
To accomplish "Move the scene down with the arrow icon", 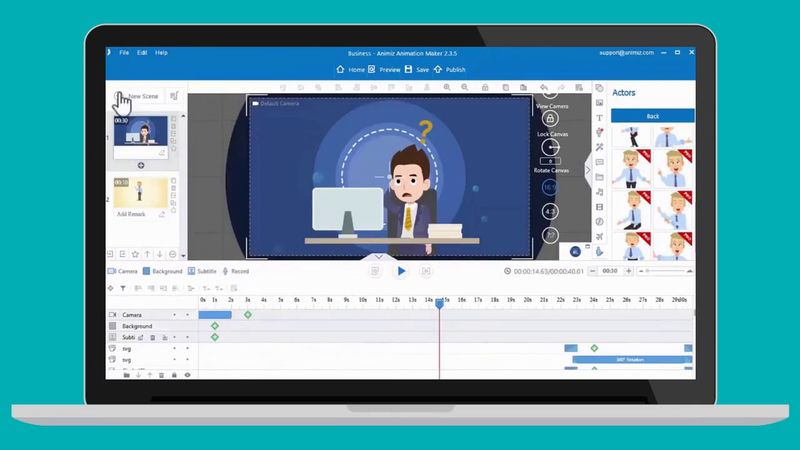I will (x=160, y=254).
